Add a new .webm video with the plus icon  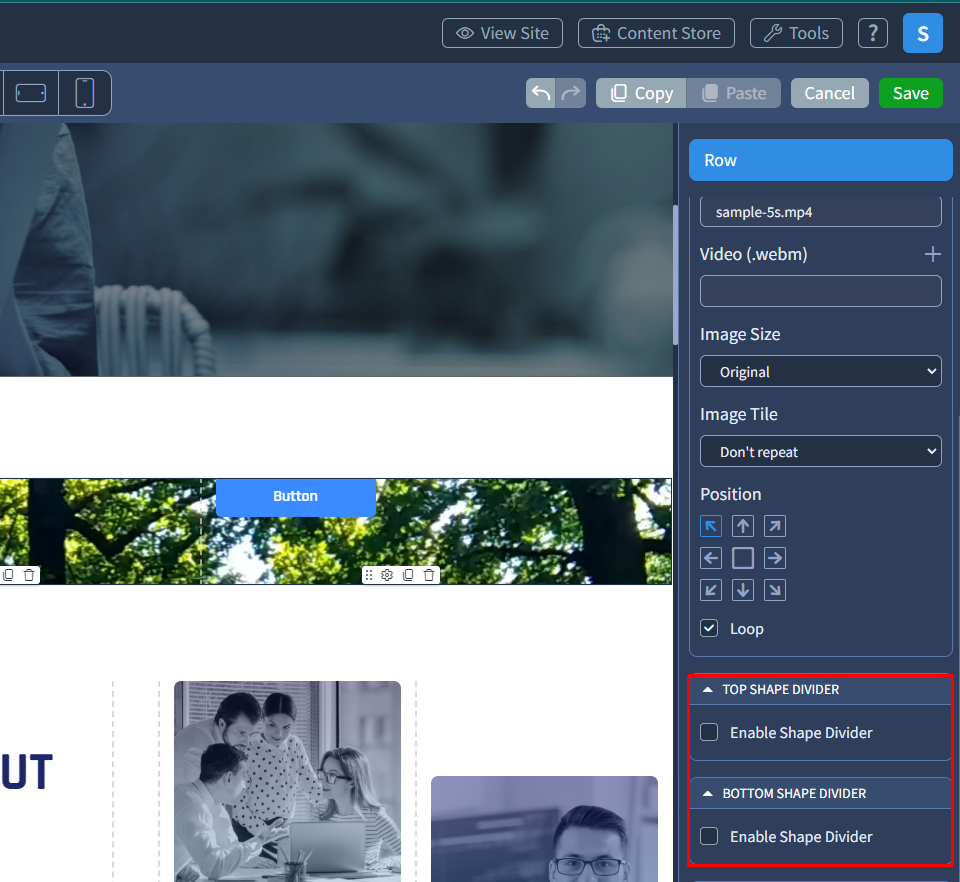[x=933, y=254]
